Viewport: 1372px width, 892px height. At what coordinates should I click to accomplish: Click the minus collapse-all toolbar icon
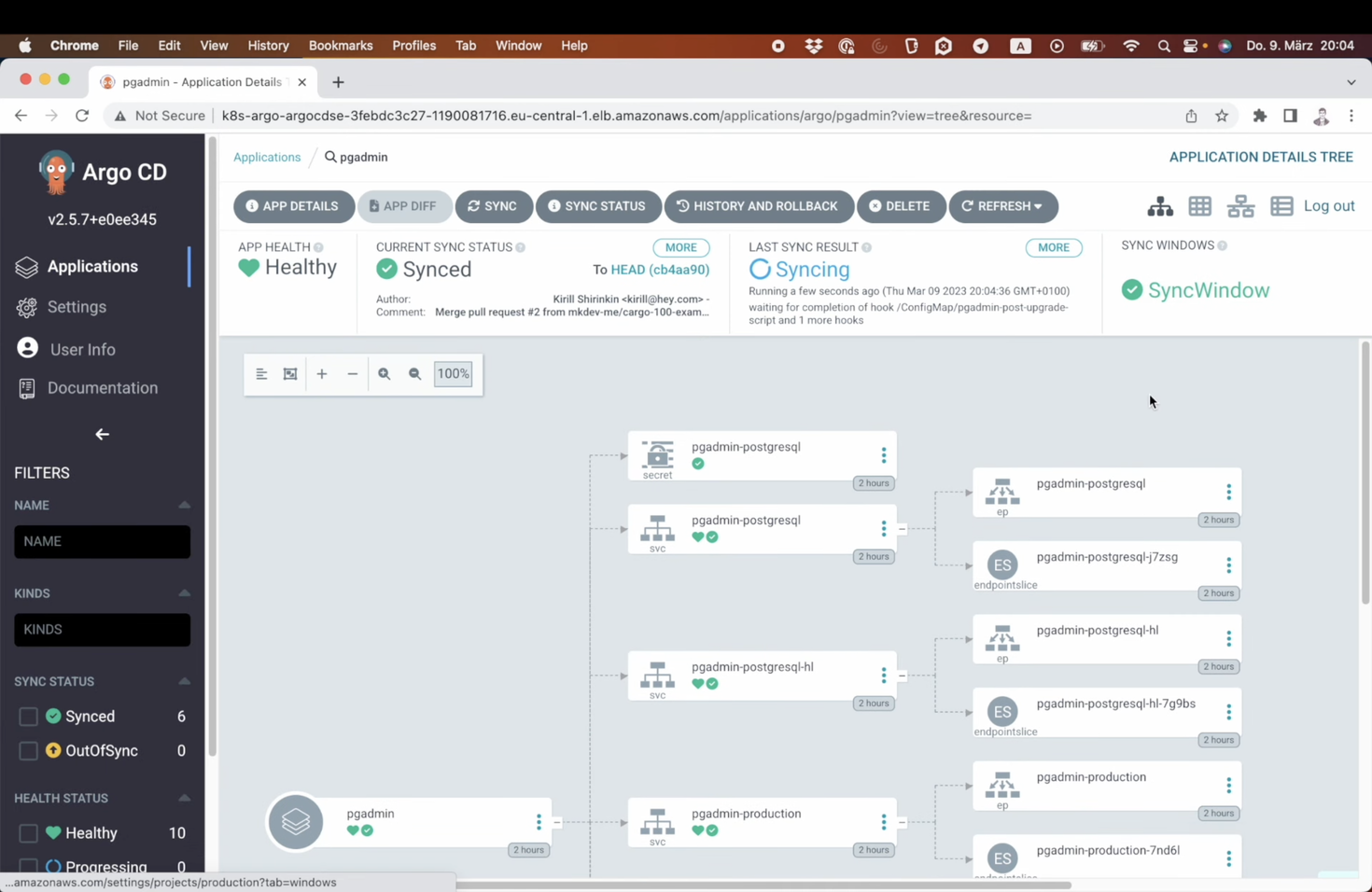[352, 374]
